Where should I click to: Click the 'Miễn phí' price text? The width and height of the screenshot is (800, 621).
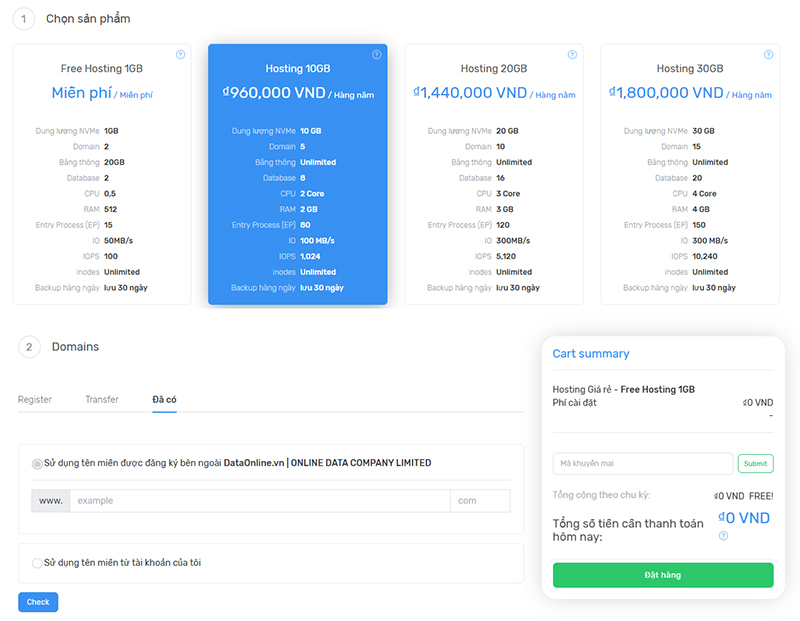tap(81, 93)
